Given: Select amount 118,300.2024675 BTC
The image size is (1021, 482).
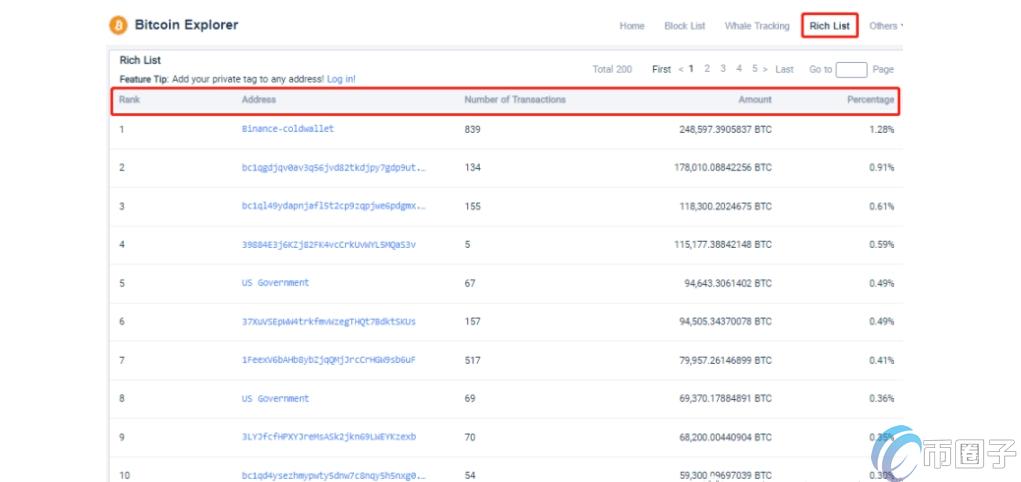Looking at the screenshot, I should (x=725, y=206).
